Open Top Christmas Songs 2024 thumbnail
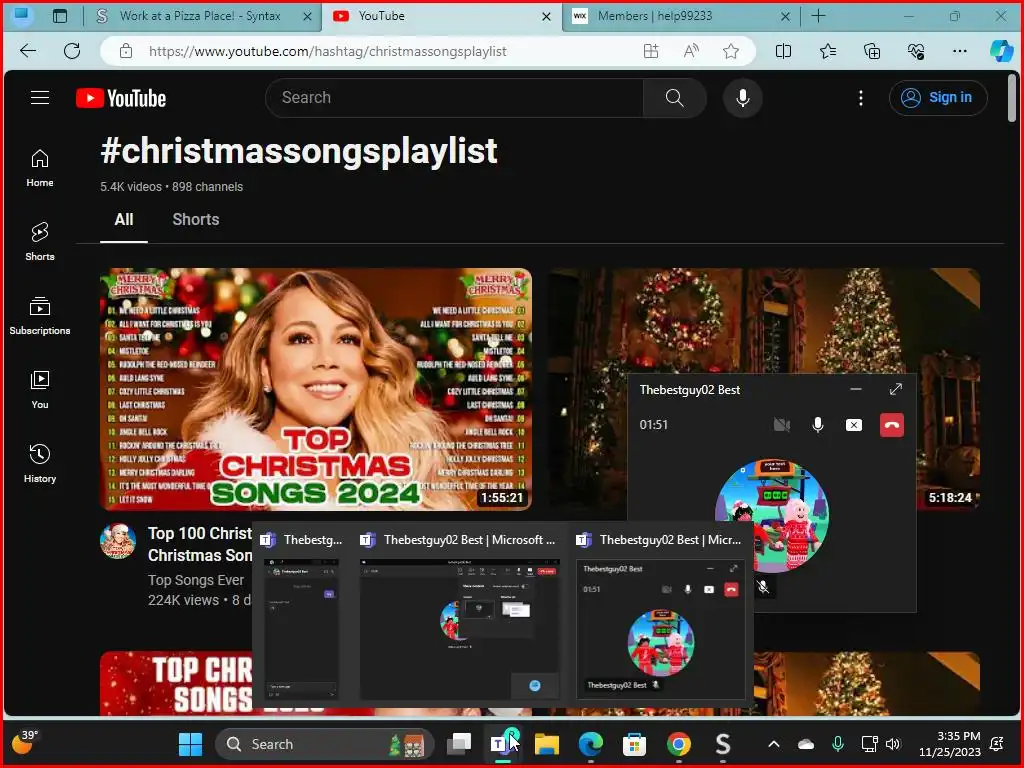Viewport: 1024px width, 768px height. [315, 389]
